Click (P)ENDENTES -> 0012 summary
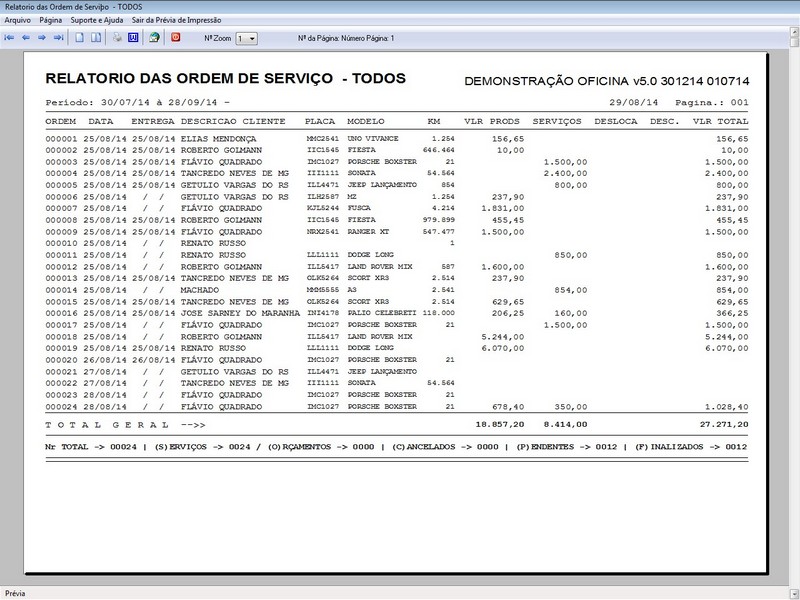 [x=566, y=447]
